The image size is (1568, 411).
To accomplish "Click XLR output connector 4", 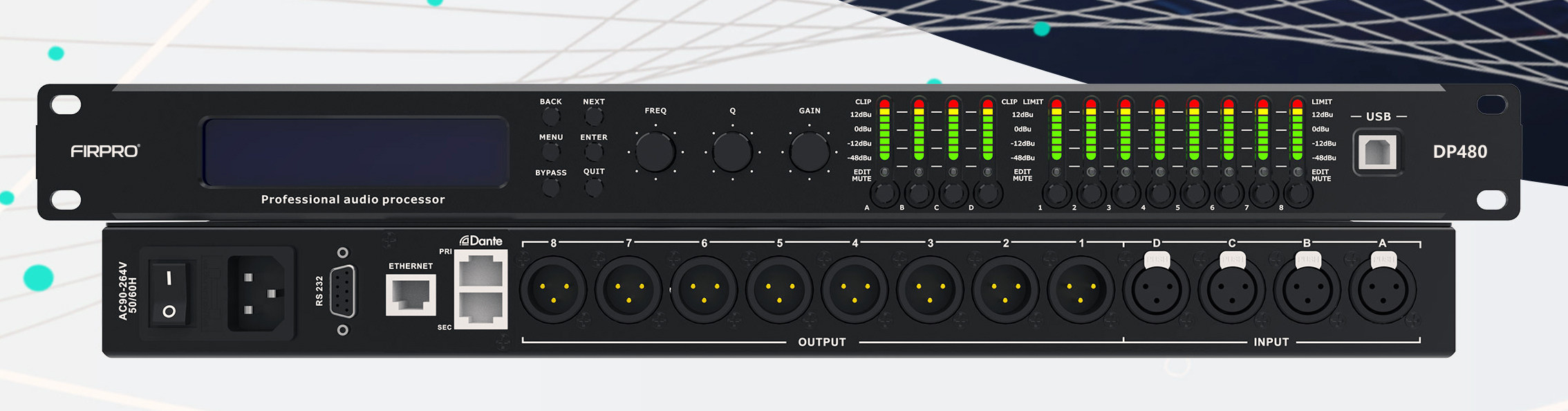I will (855, 290).
